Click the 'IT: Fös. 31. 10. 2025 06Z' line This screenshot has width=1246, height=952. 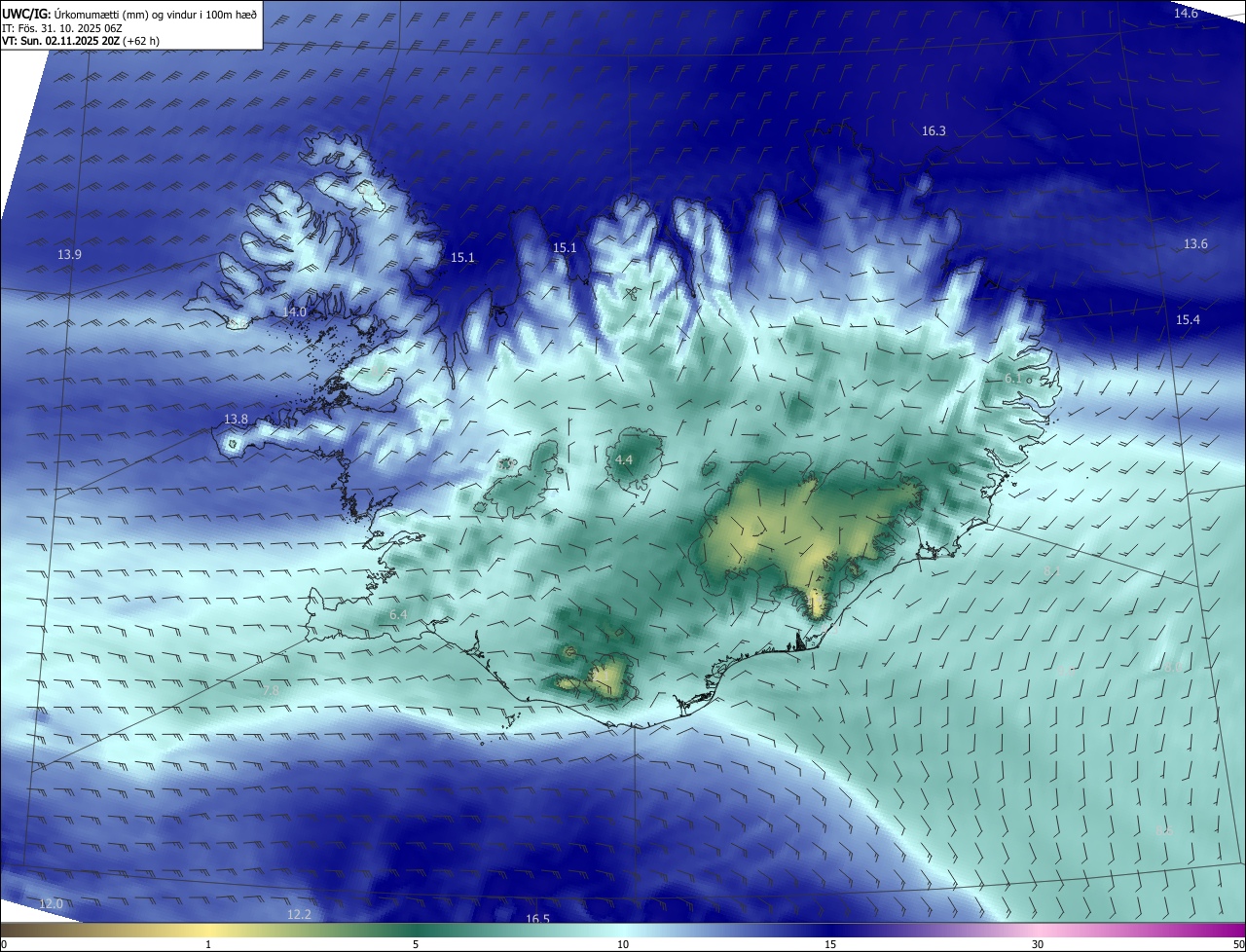click(x=61, y=27)
